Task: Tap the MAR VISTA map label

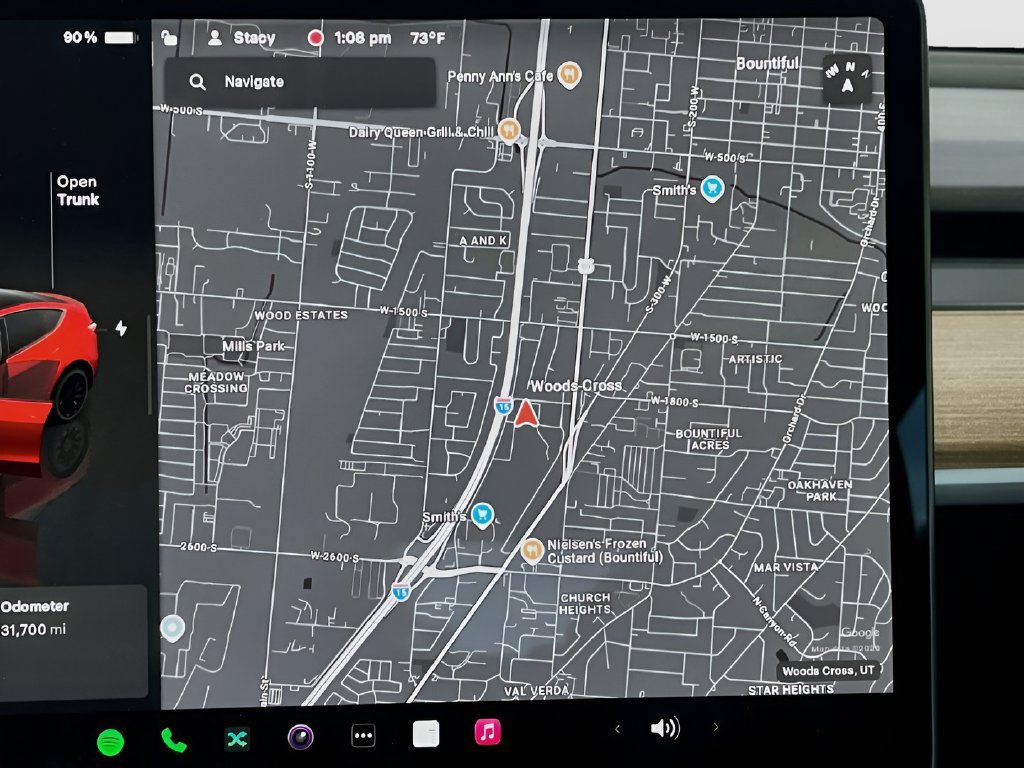Action: 786,567
